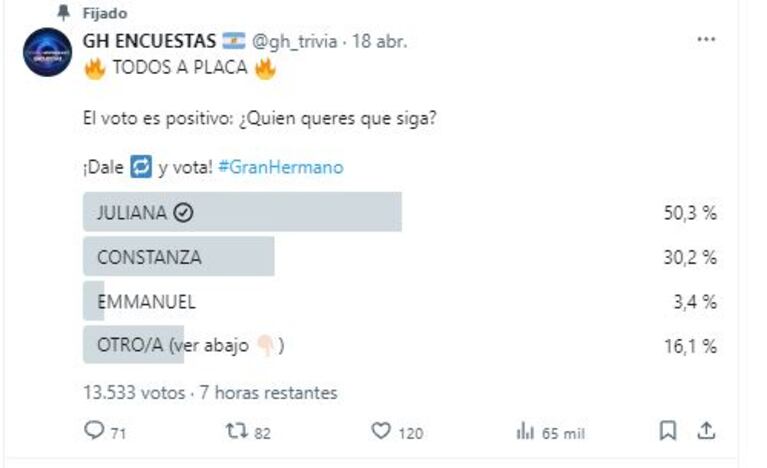Share the post via the upload icon
Screen dimensions: 767x468
pos(706,431)
